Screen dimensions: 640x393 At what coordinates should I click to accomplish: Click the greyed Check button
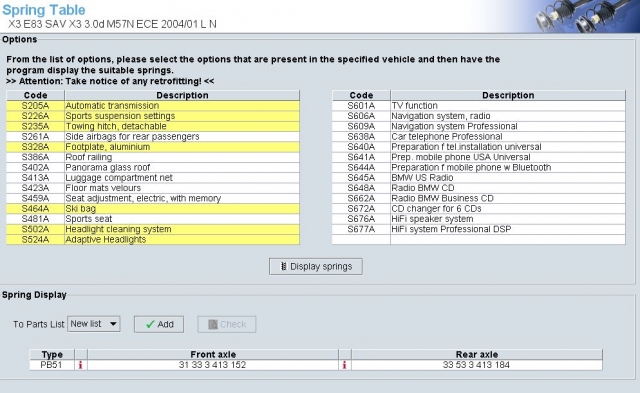click(x=227, y=324)
